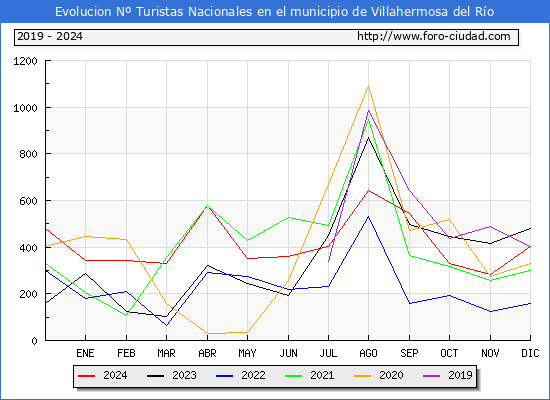The height and width of the screenshot is (400, 550).
Task: Select the 2019 legend label
Action: coord(460,375)
